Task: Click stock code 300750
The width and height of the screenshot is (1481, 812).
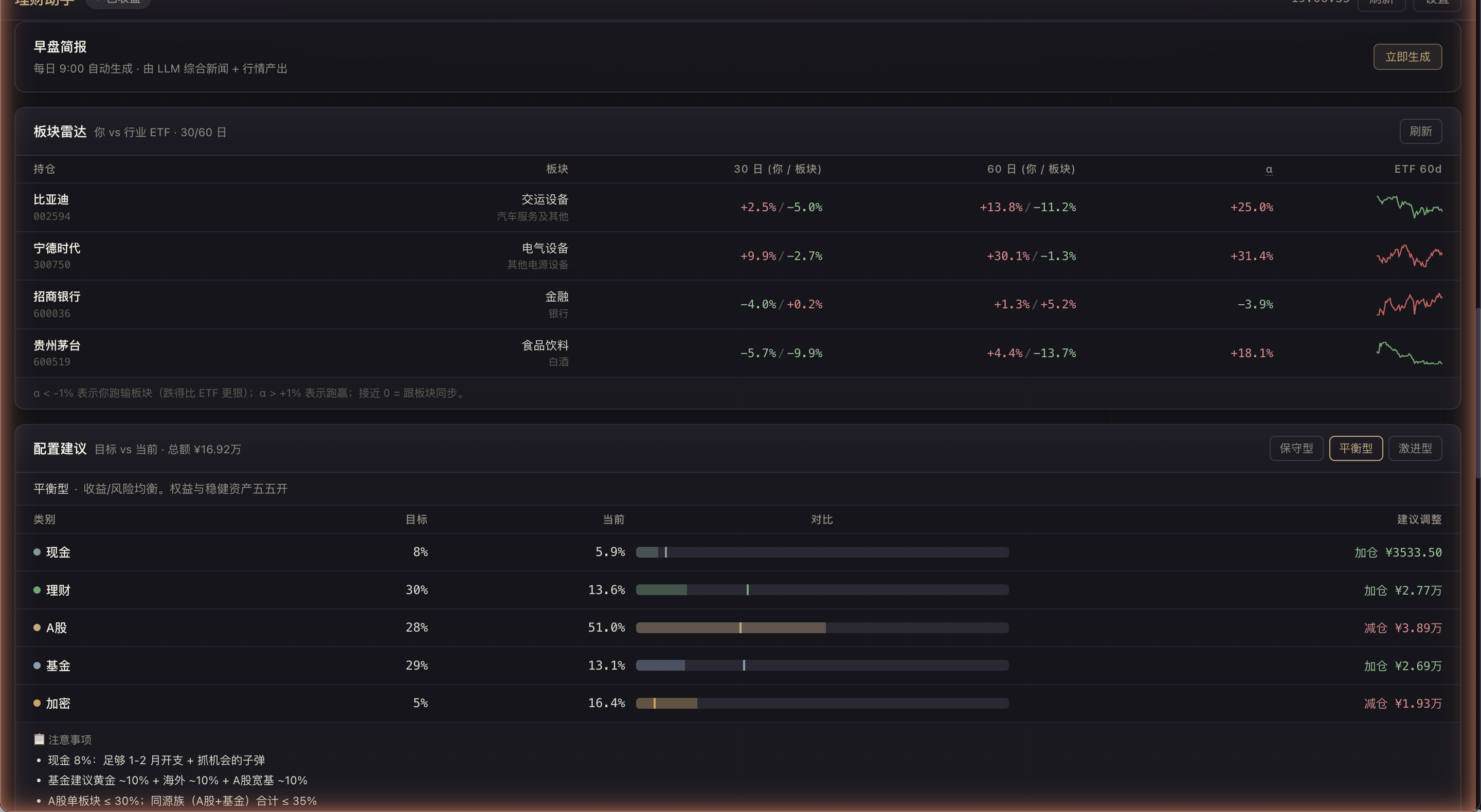Action: 52,265
